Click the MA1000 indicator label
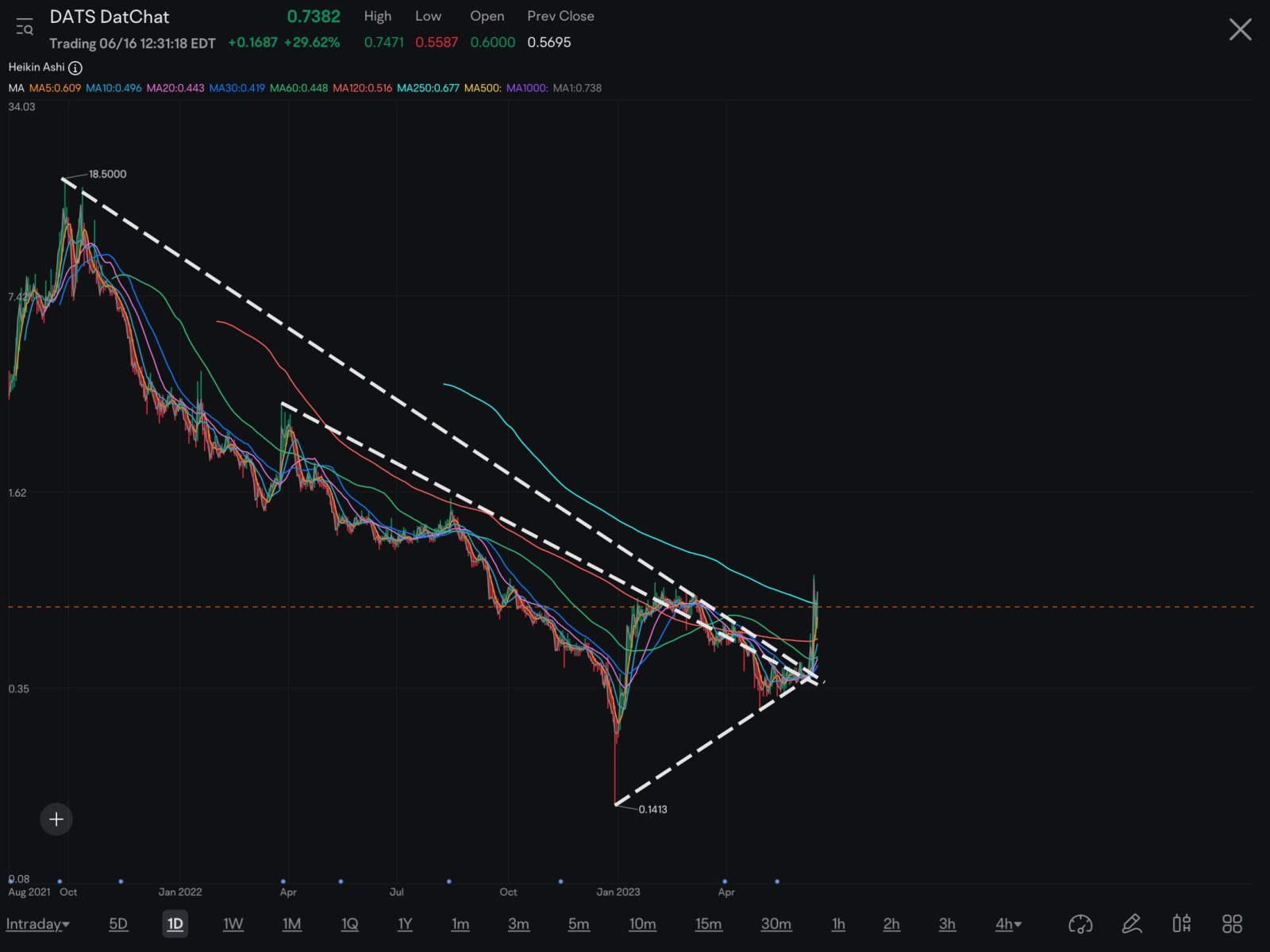Screen dimensions: 1270x952 coord(527,88)
